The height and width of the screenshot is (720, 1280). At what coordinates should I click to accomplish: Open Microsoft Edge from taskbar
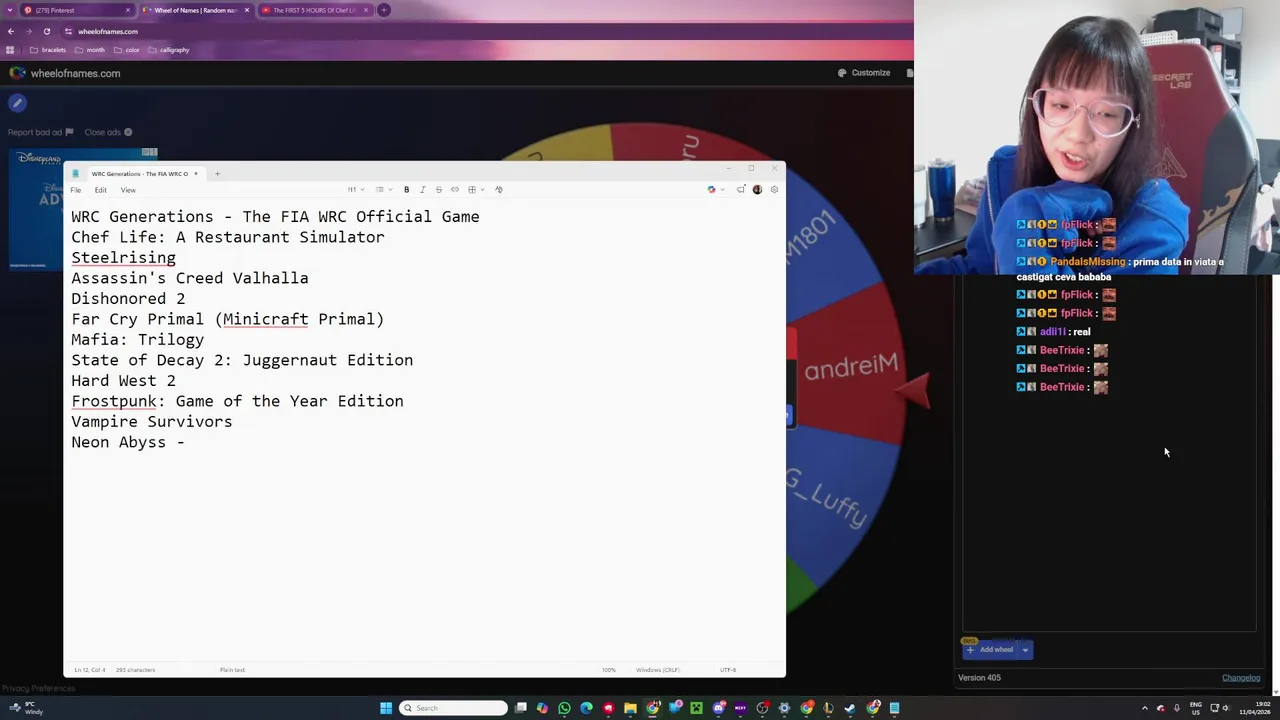pyautogui.click(x=586, y=708)
